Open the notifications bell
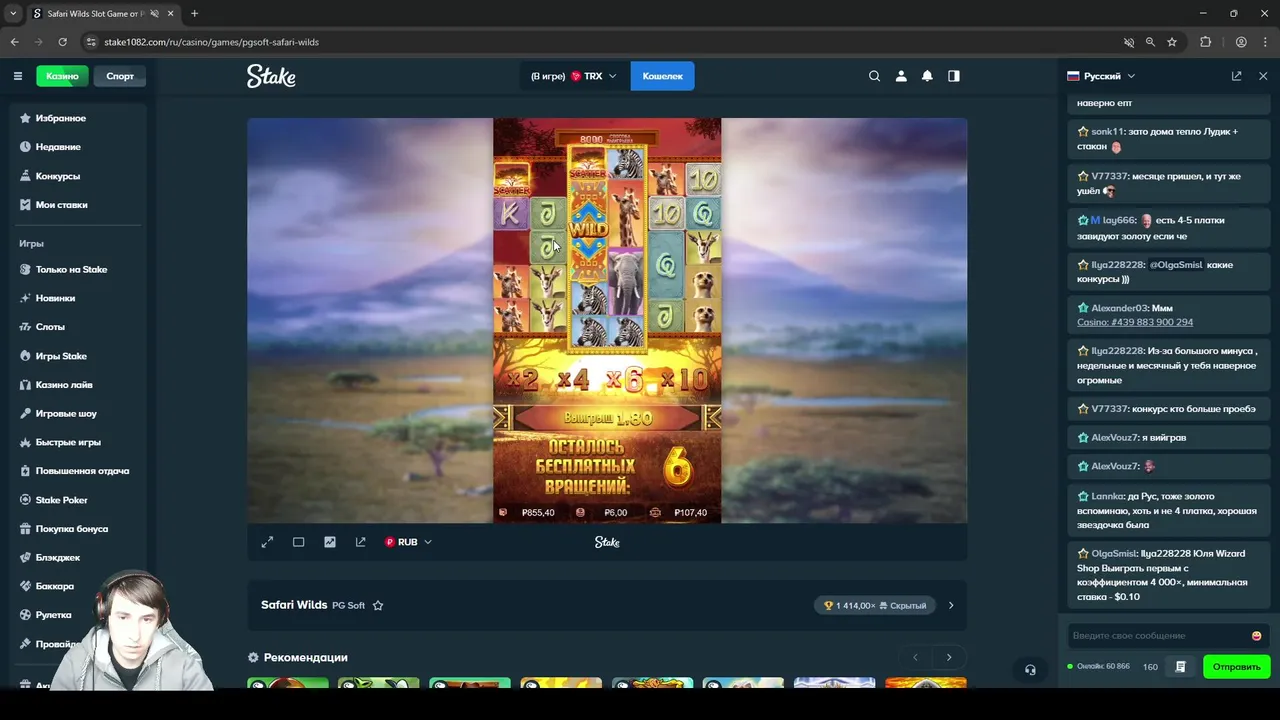The height and width of the screenshot is (720, 1280). [927, 76]
